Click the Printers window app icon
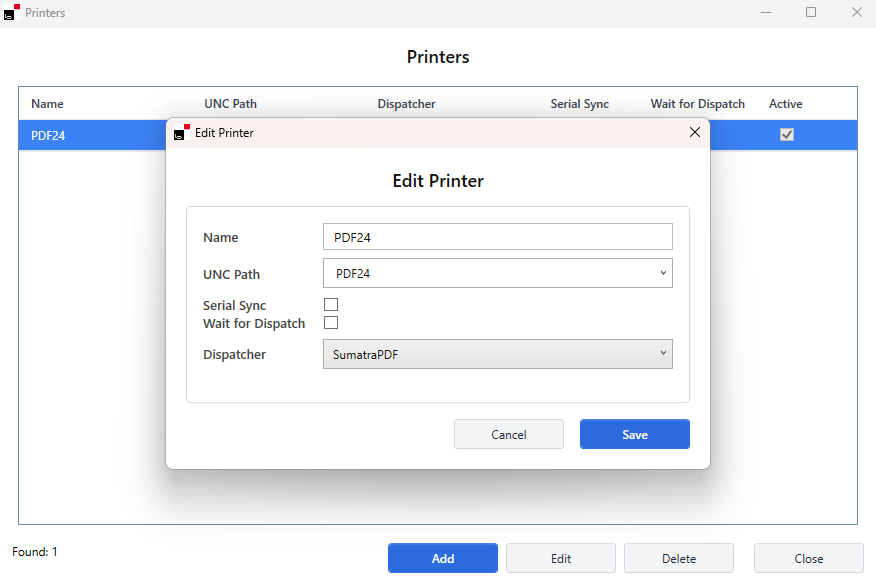Image resolution: width=876 pixels, height=586 pixels. click(12, 13)
